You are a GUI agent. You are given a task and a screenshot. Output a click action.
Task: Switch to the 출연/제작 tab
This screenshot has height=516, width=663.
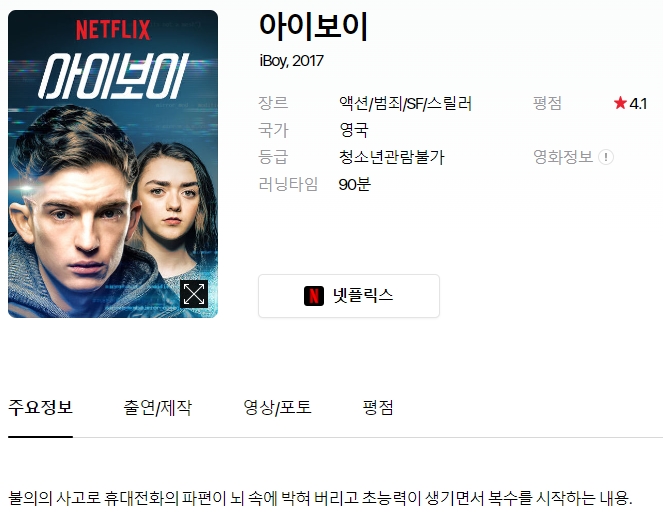157,408
